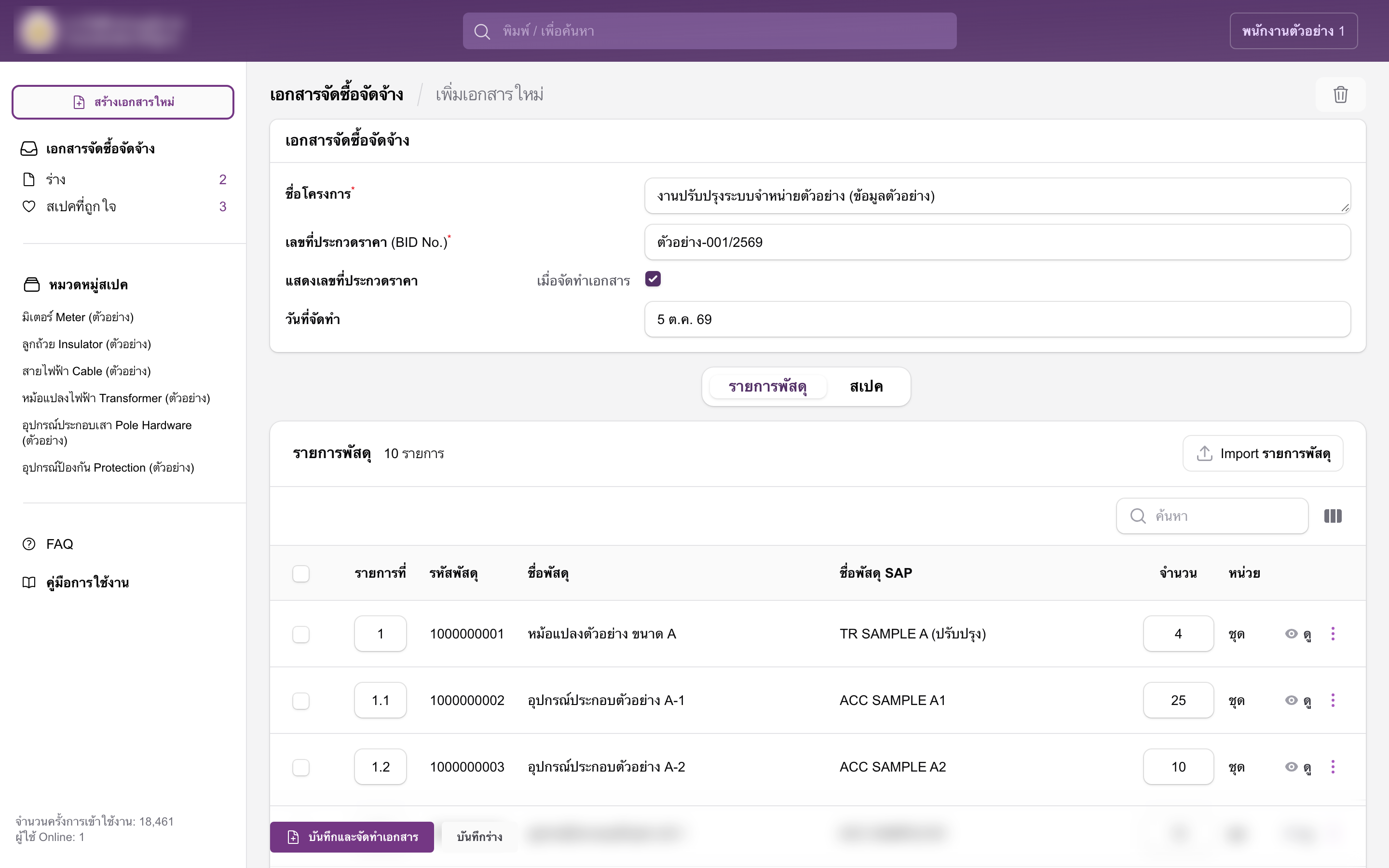Open the พนักงานตัวอย่าง 1 user menu
This screenshot has width=1389, height=868.
click(1293, 31)
